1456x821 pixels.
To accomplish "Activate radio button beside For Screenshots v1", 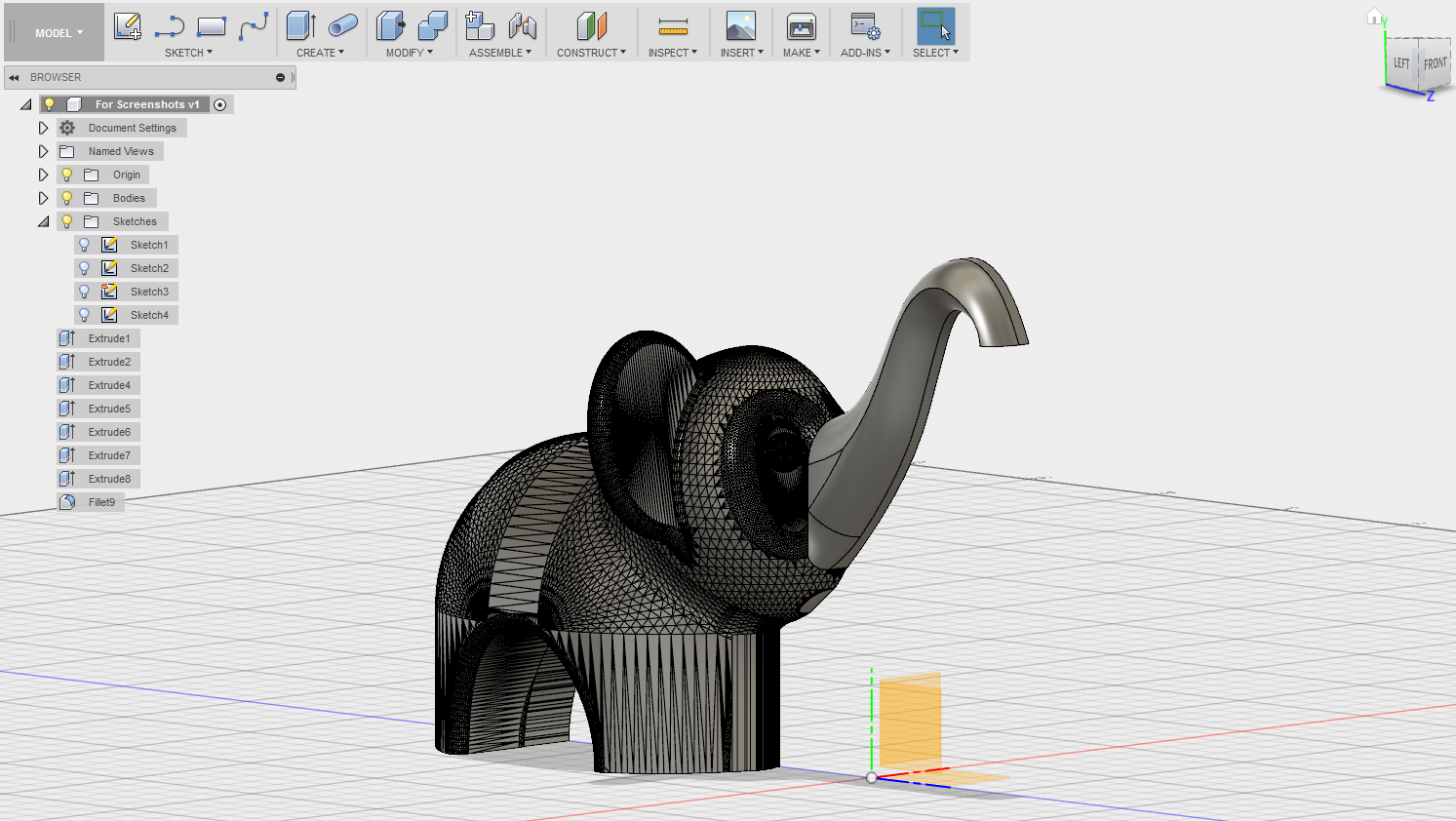I will [x=220, y=104].
